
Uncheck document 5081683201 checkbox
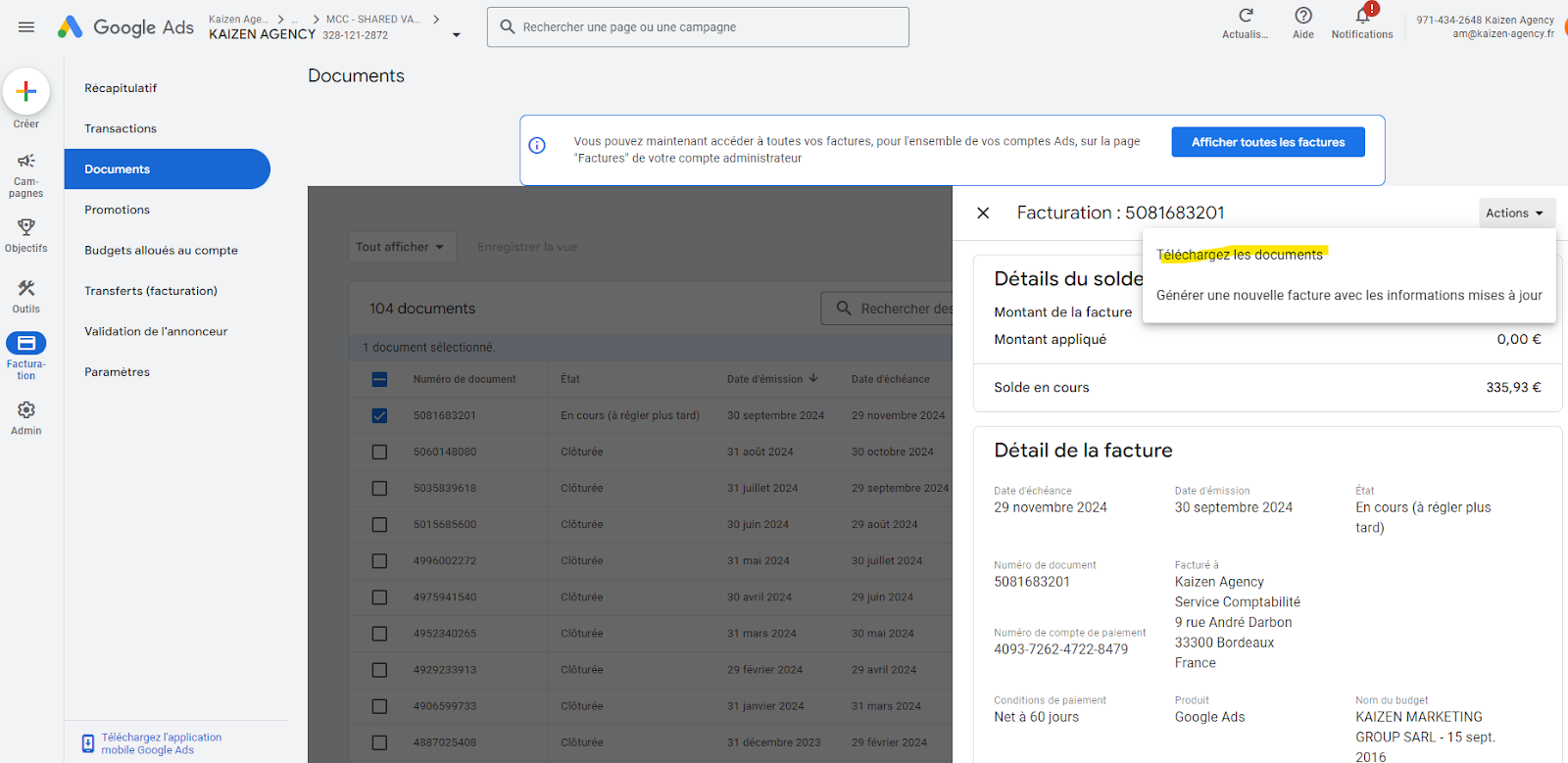[380, 415]
